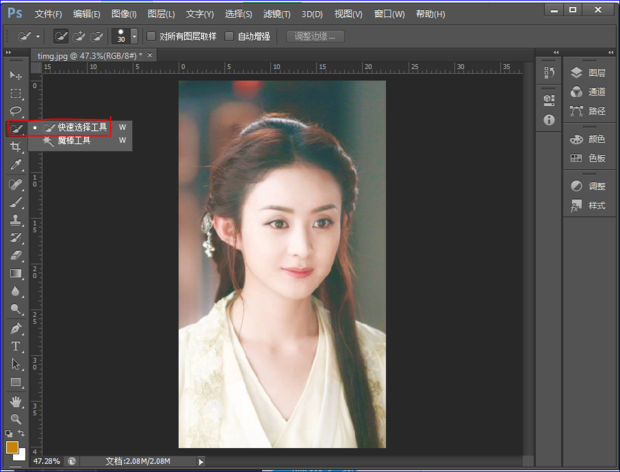Open the 帮助(H) menu
Image resolution: width=620 pixels, height=472 pixels.
click(430, 14)
